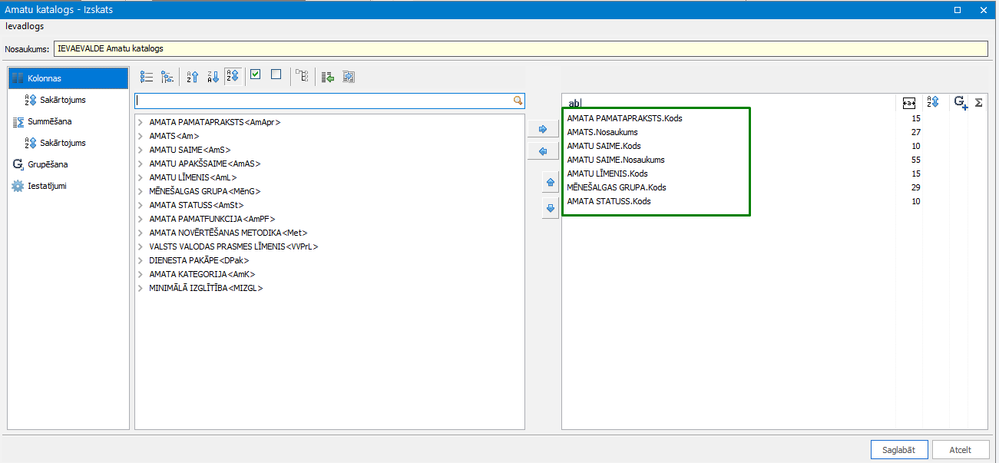999x463 pixels.
Task: Click the flat list view toolbar icon
Action: pos(147,76)
